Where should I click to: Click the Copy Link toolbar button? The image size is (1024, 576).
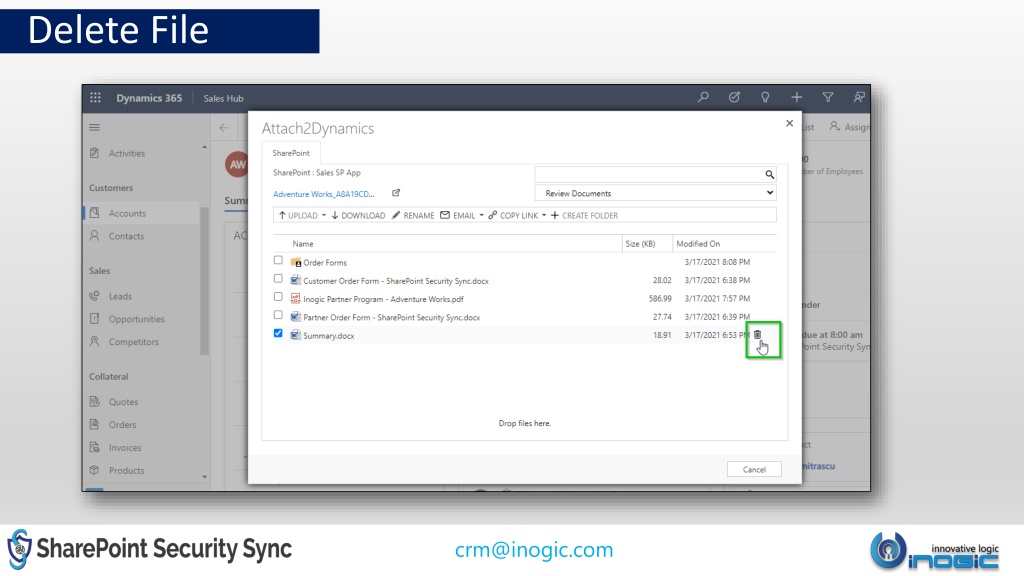tap(513, 216)
